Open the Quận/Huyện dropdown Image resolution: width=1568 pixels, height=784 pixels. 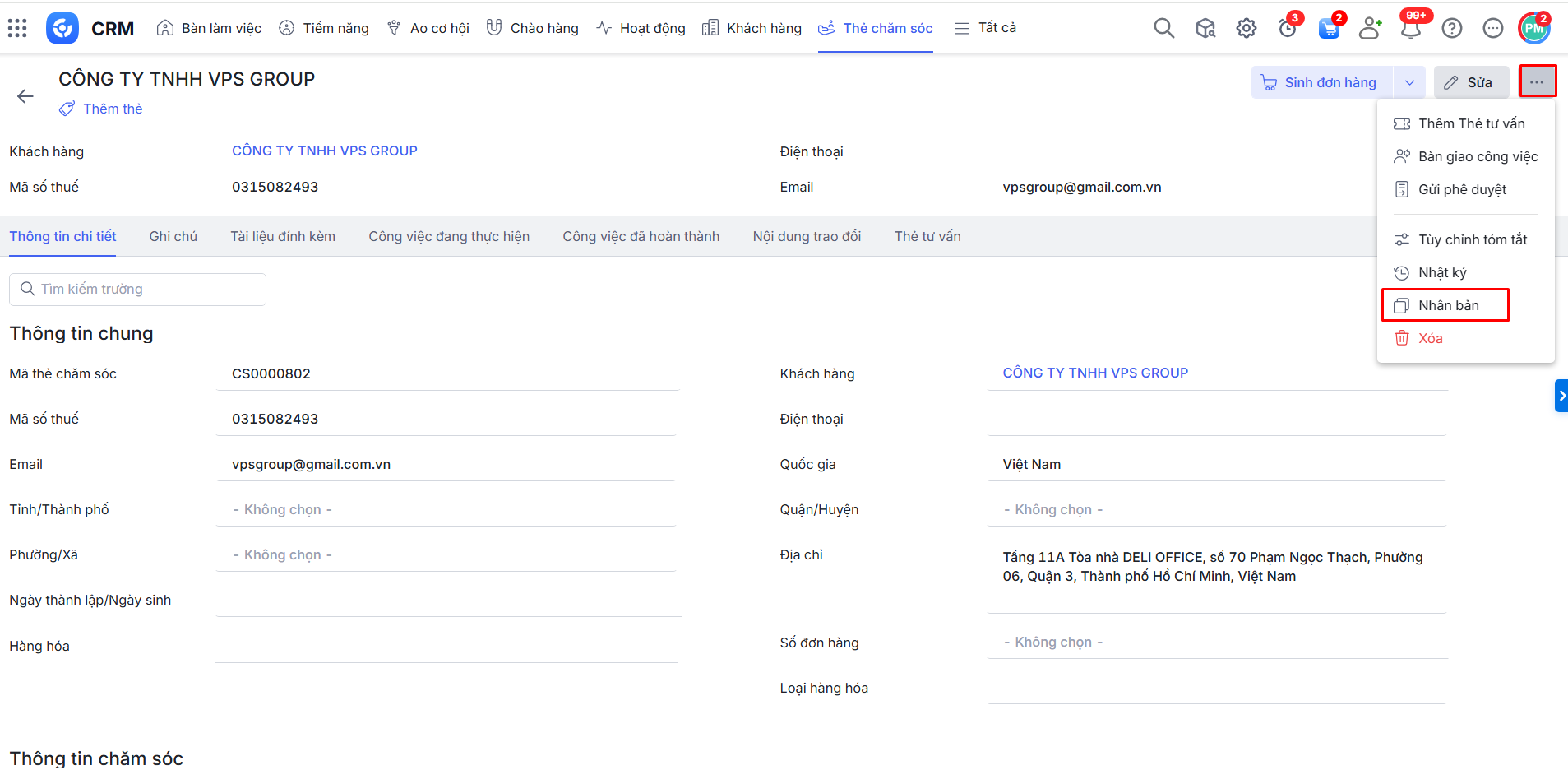(1216, 509)
